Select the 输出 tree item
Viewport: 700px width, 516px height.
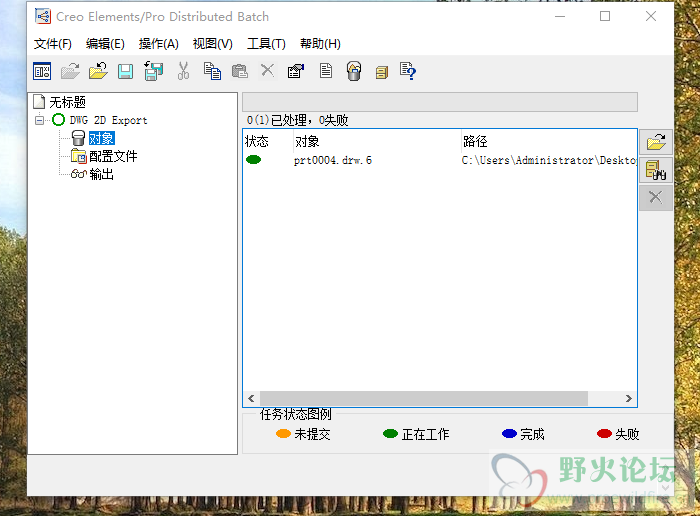click(x=101, y=174)
